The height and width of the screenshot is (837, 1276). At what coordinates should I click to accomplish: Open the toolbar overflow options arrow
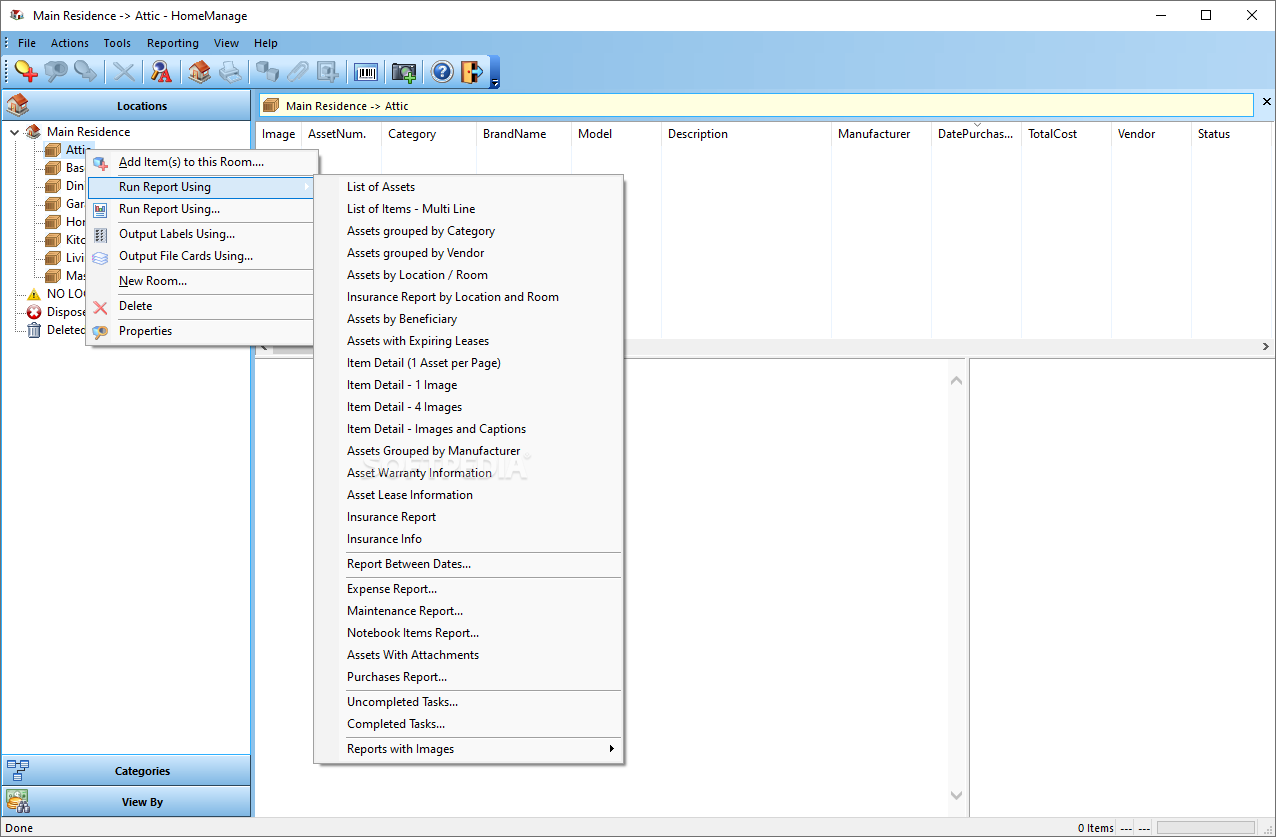pyautogui.click(x=494, y=73)
